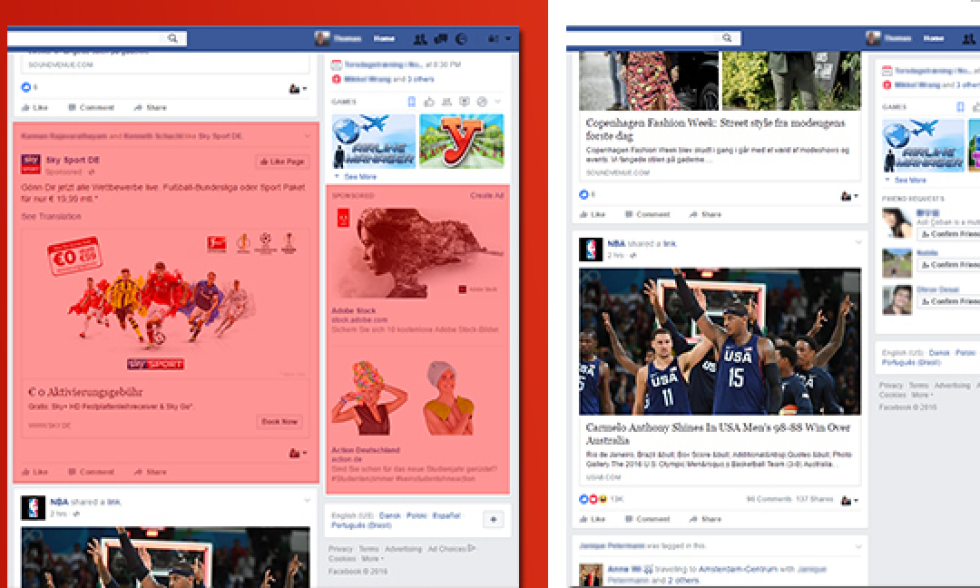Expand NBA post options in left window
The image size is (980, 588).
pyautogui.click(x=307, y=501)
